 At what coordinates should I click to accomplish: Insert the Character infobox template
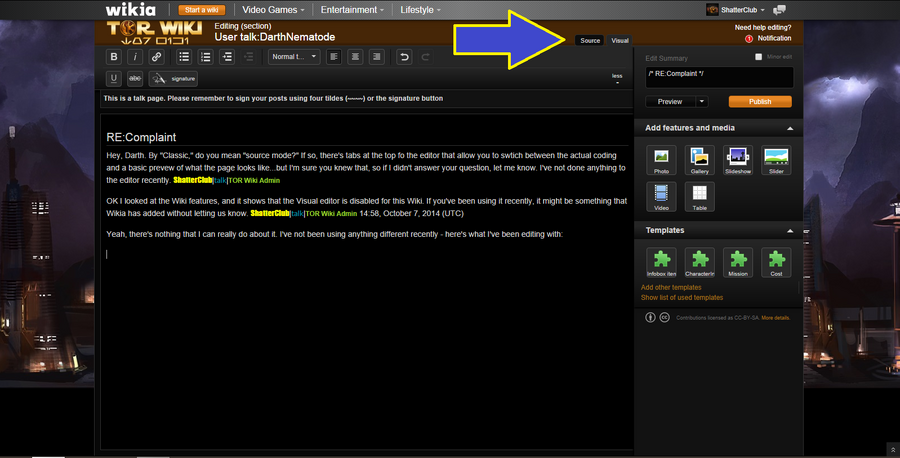(x=700, y=262)
